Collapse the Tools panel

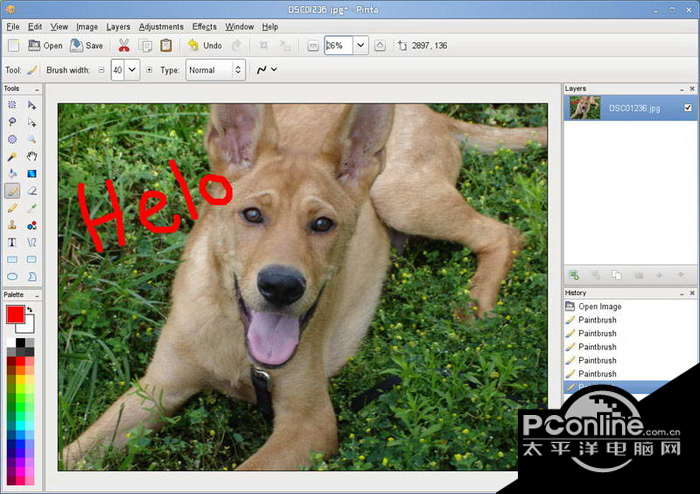point(37,89)
